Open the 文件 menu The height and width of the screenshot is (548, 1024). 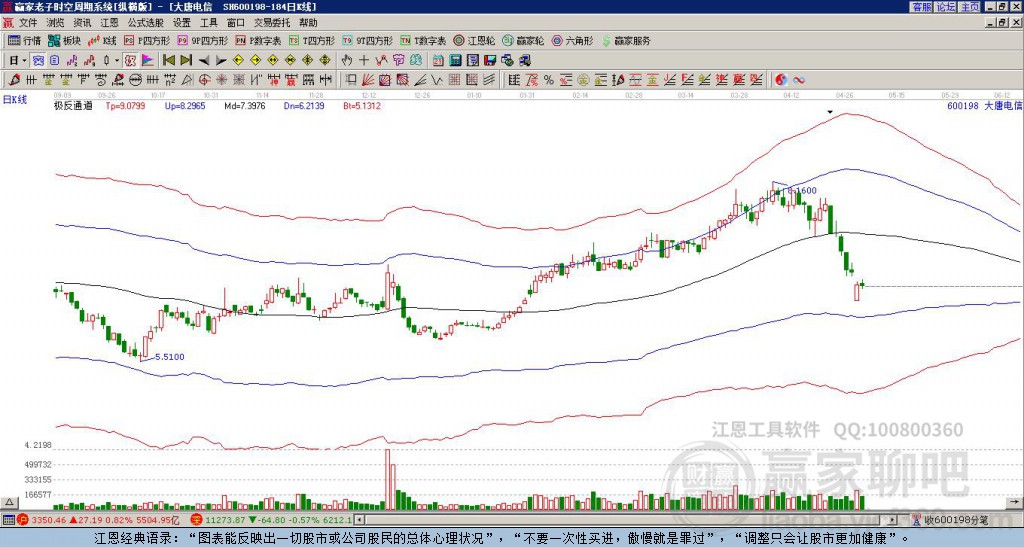point(28,23)
